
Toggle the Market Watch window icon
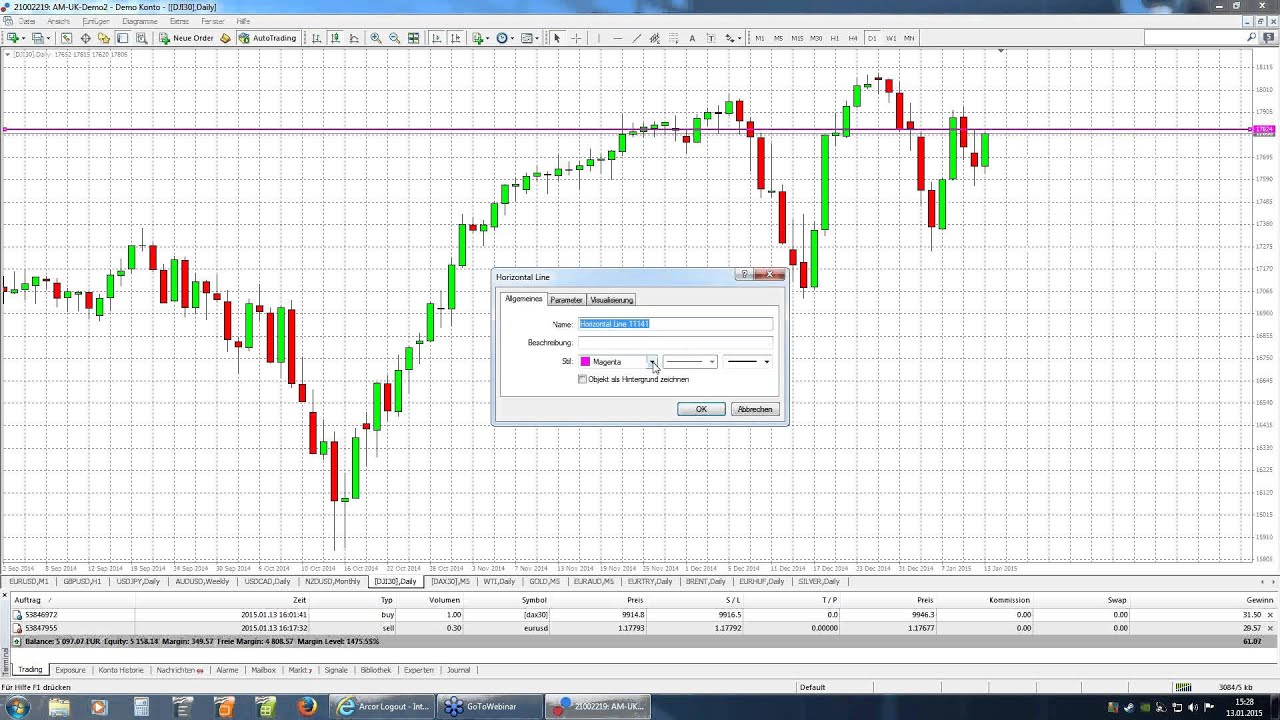click(66, 38)
